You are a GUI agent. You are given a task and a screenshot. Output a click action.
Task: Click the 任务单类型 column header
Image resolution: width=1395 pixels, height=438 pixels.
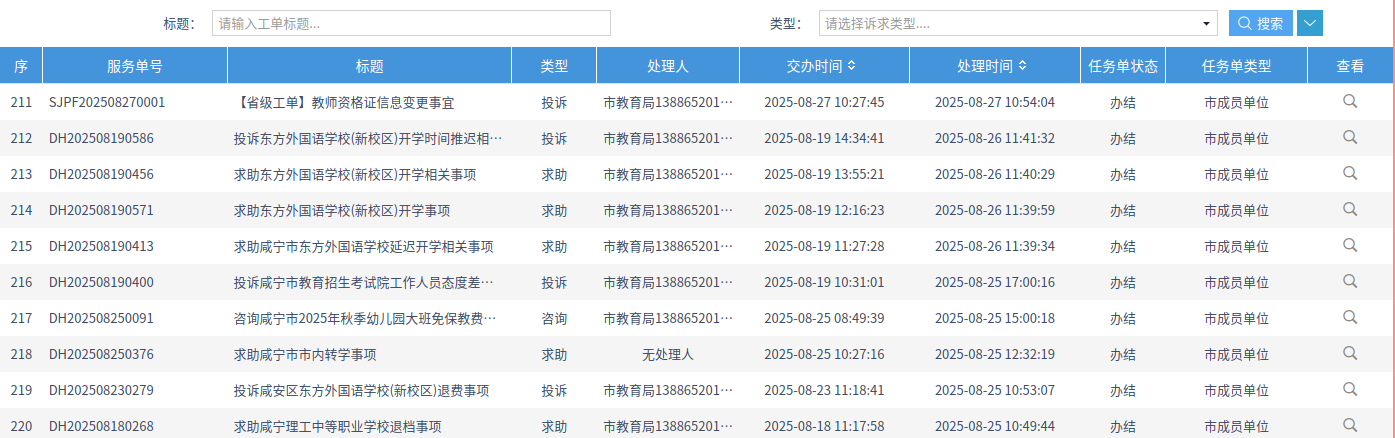pyautogui.click(x=1236, y=66)
